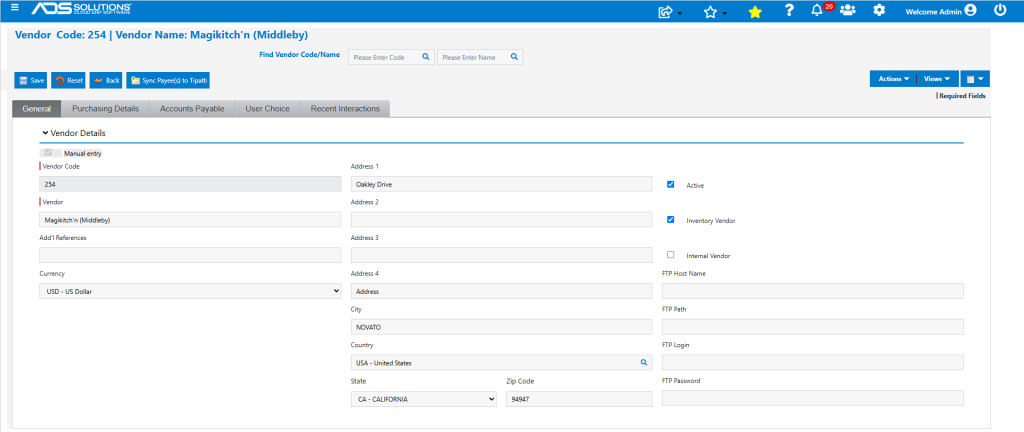The height and width of the screenshot is (432, 1024).
Task: Open the Views dropdown menu
Action: (937, 79)
